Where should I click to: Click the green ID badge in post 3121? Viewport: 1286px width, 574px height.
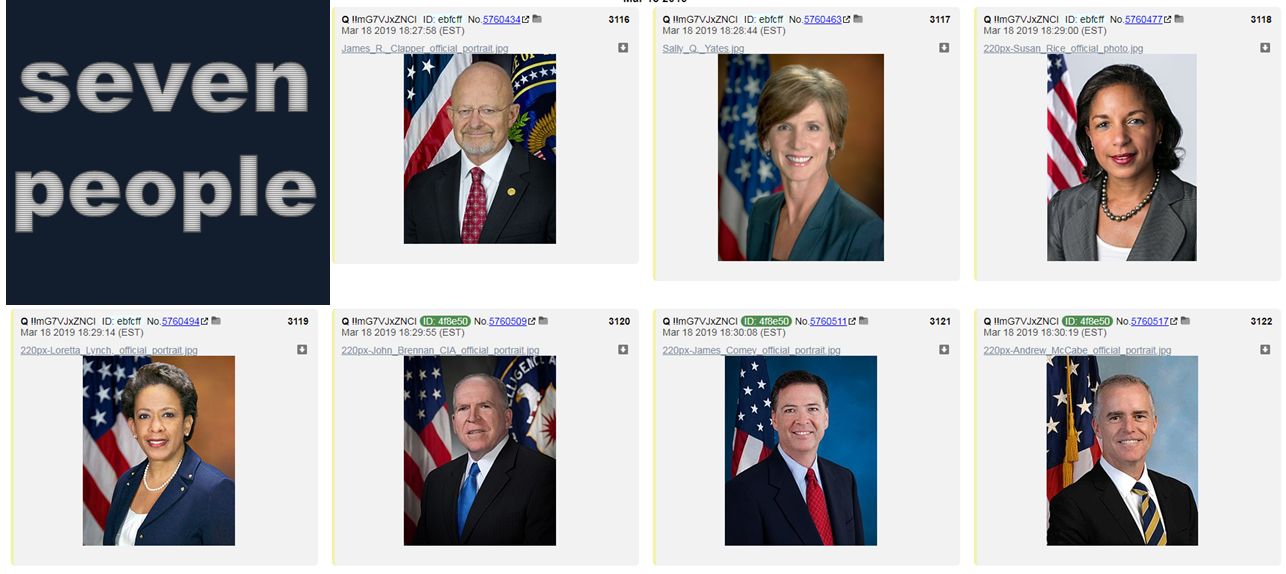point(766,321)
